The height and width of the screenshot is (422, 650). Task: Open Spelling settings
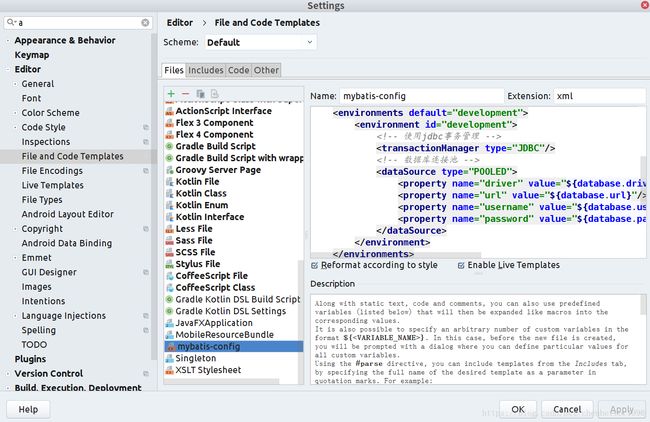click(x=39, y=330)
